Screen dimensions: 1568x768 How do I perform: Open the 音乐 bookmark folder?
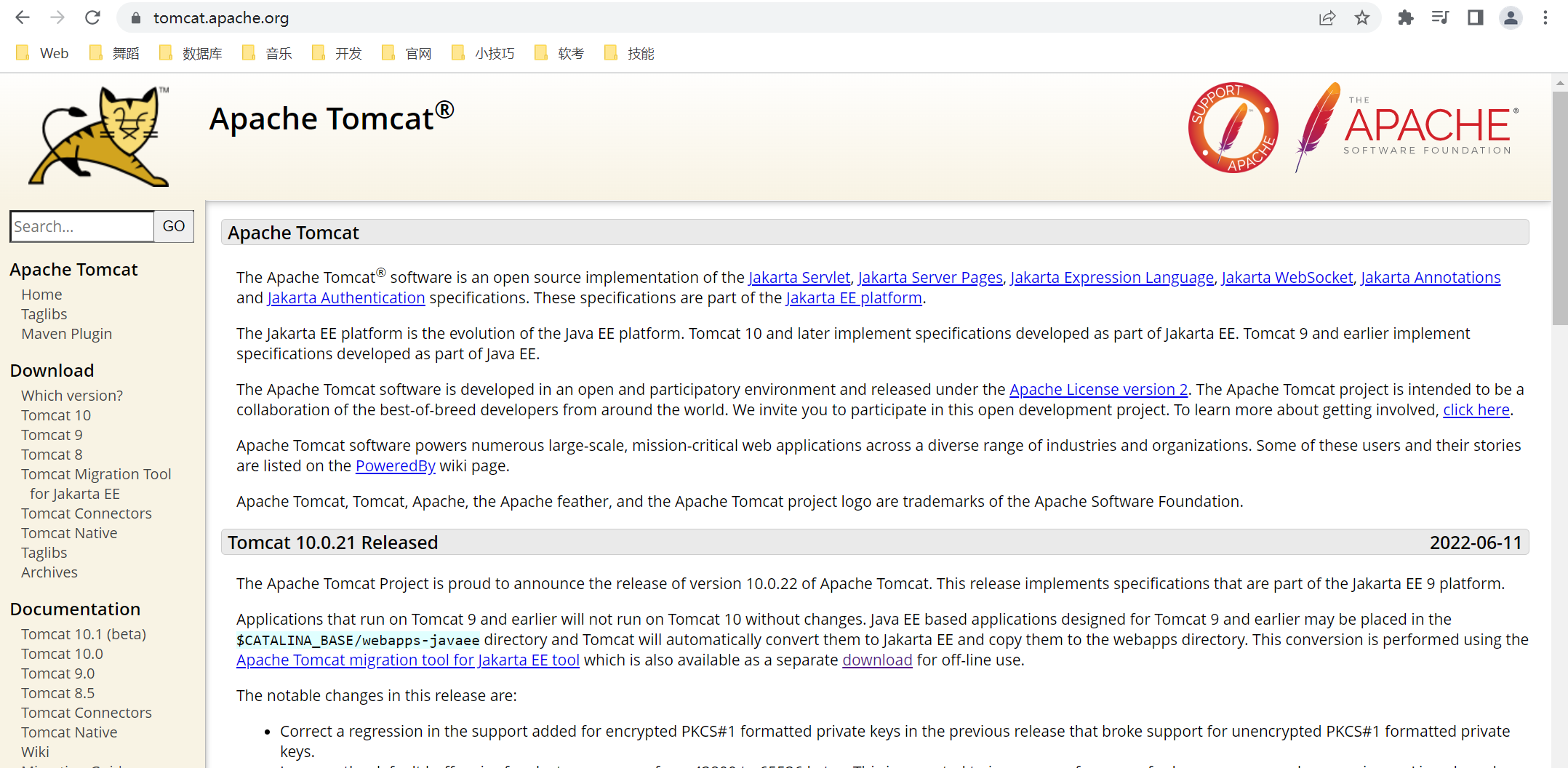(267, 53)
